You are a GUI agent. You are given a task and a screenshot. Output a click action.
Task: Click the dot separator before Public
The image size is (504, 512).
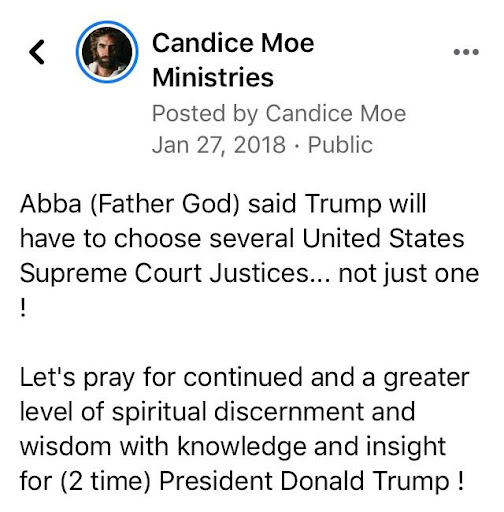tap(297, 146)
